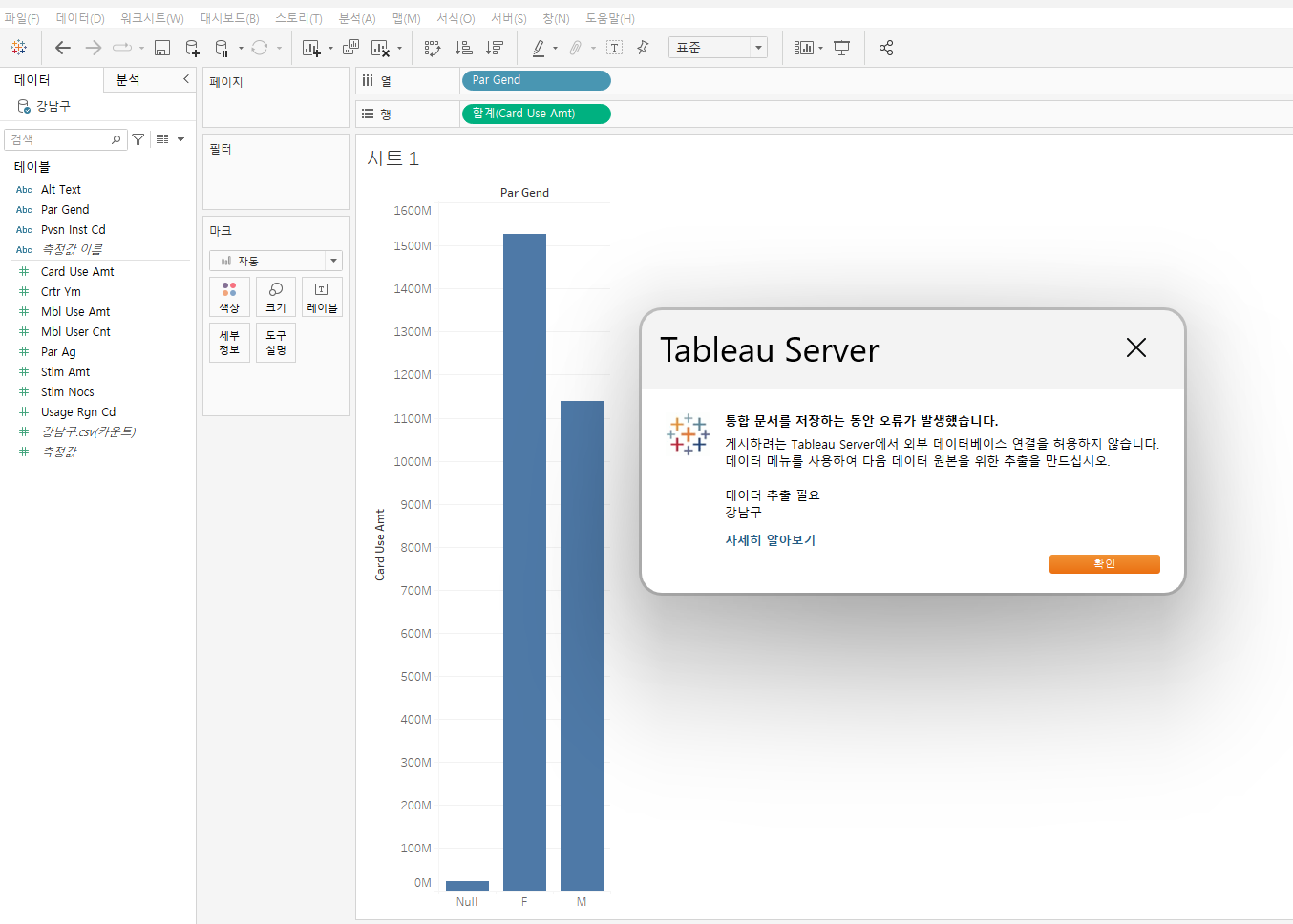Click the 자세히 알아보기 link
The image size is (1293, 924).
(x=770, y=540)
